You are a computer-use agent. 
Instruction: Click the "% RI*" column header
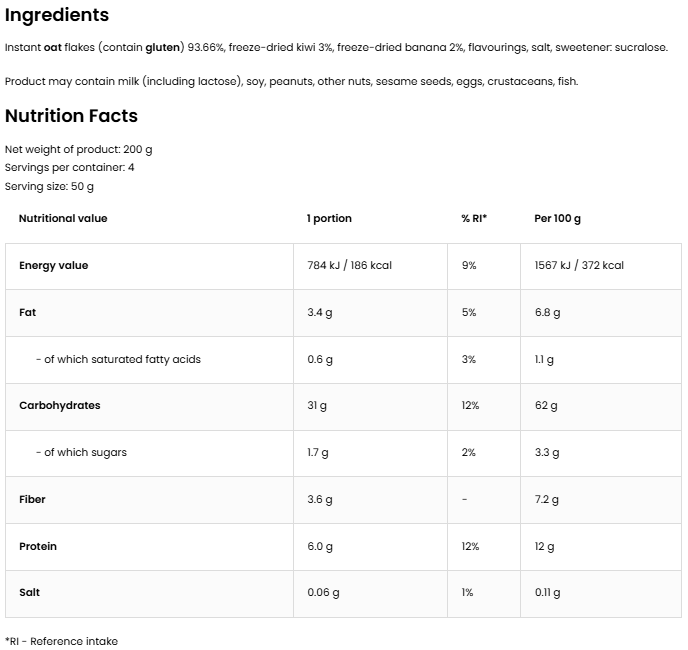473,218
